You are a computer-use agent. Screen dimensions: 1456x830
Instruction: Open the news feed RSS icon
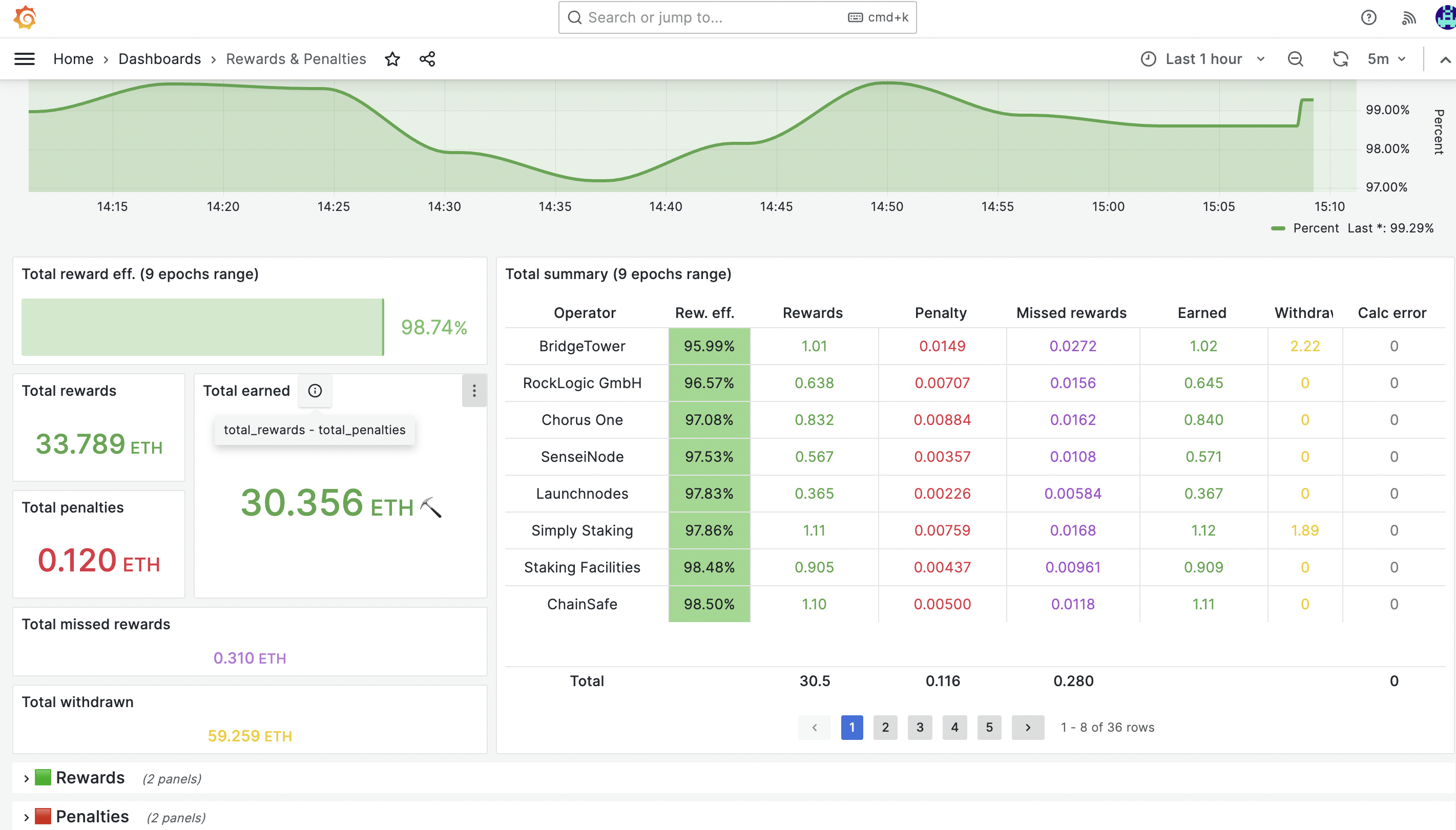coord(1408,18)
